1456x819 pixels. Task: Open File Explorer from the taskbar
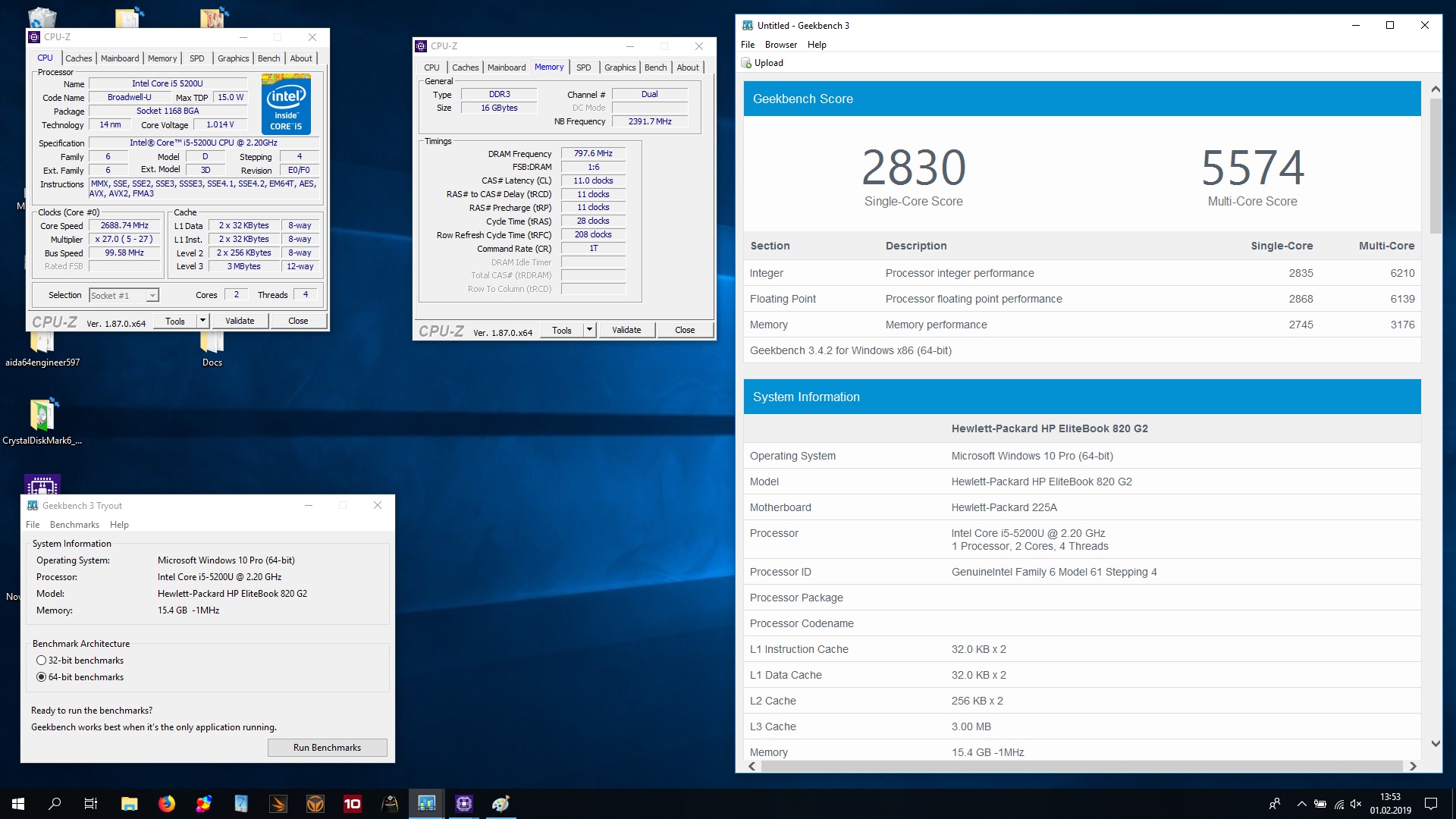click(130, 804)
